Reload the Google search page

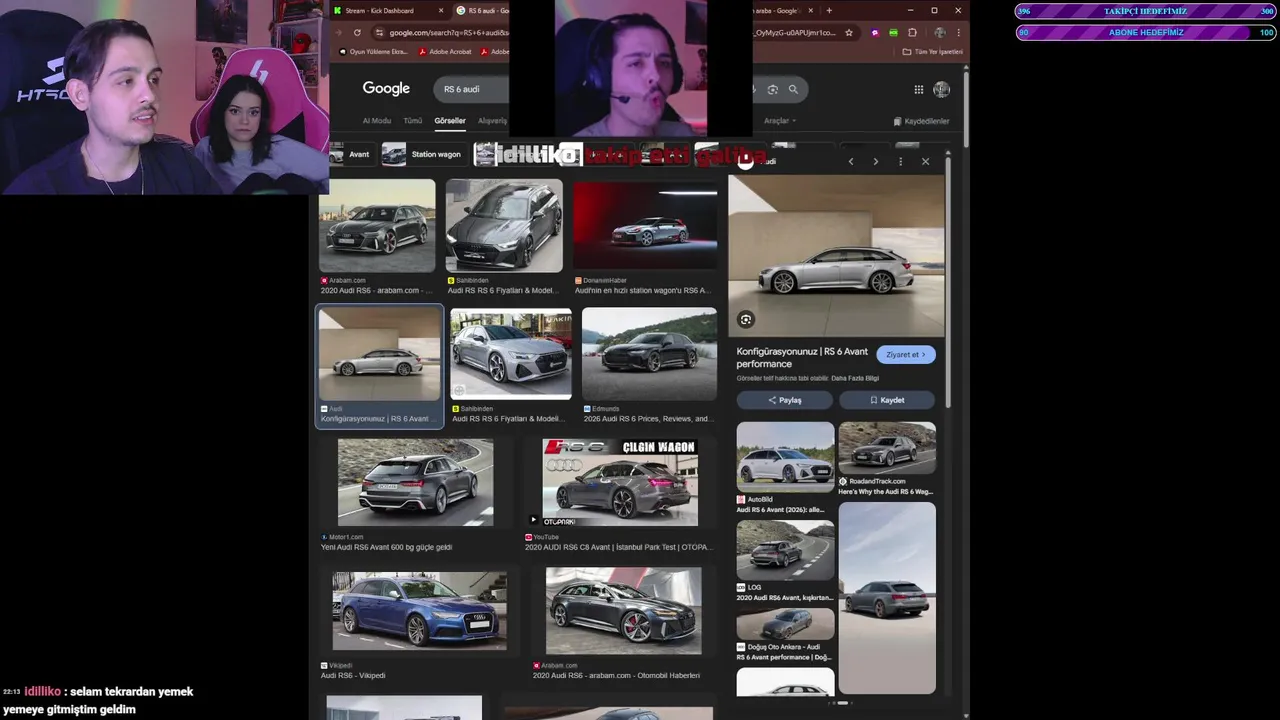click(x=358, y=32)
